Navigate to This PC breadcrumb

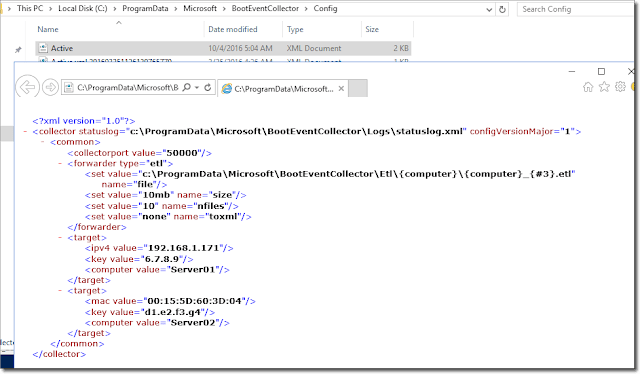tap(30, 8)
